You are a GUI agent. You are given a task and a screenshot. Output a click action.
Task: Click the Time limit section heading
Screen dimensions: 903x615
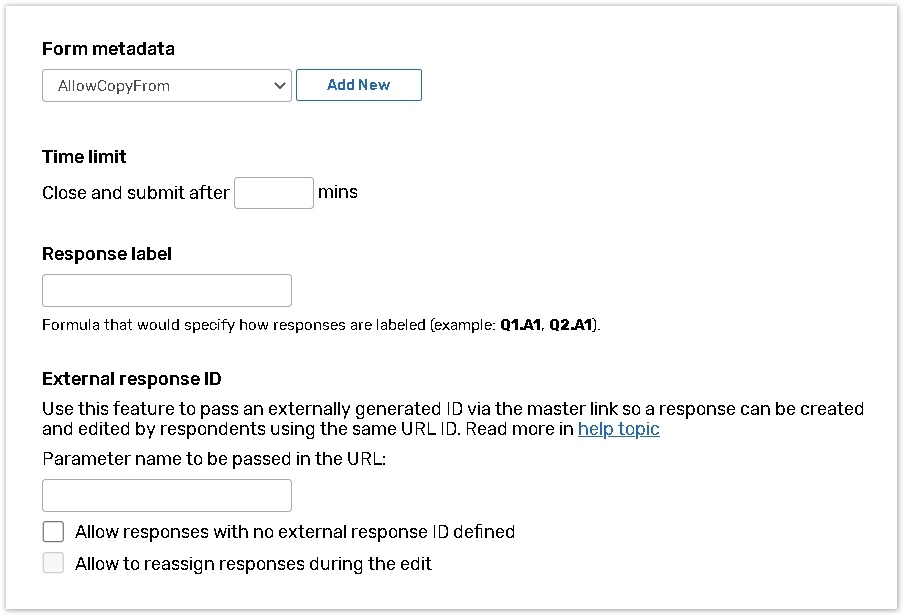(84, 156)
